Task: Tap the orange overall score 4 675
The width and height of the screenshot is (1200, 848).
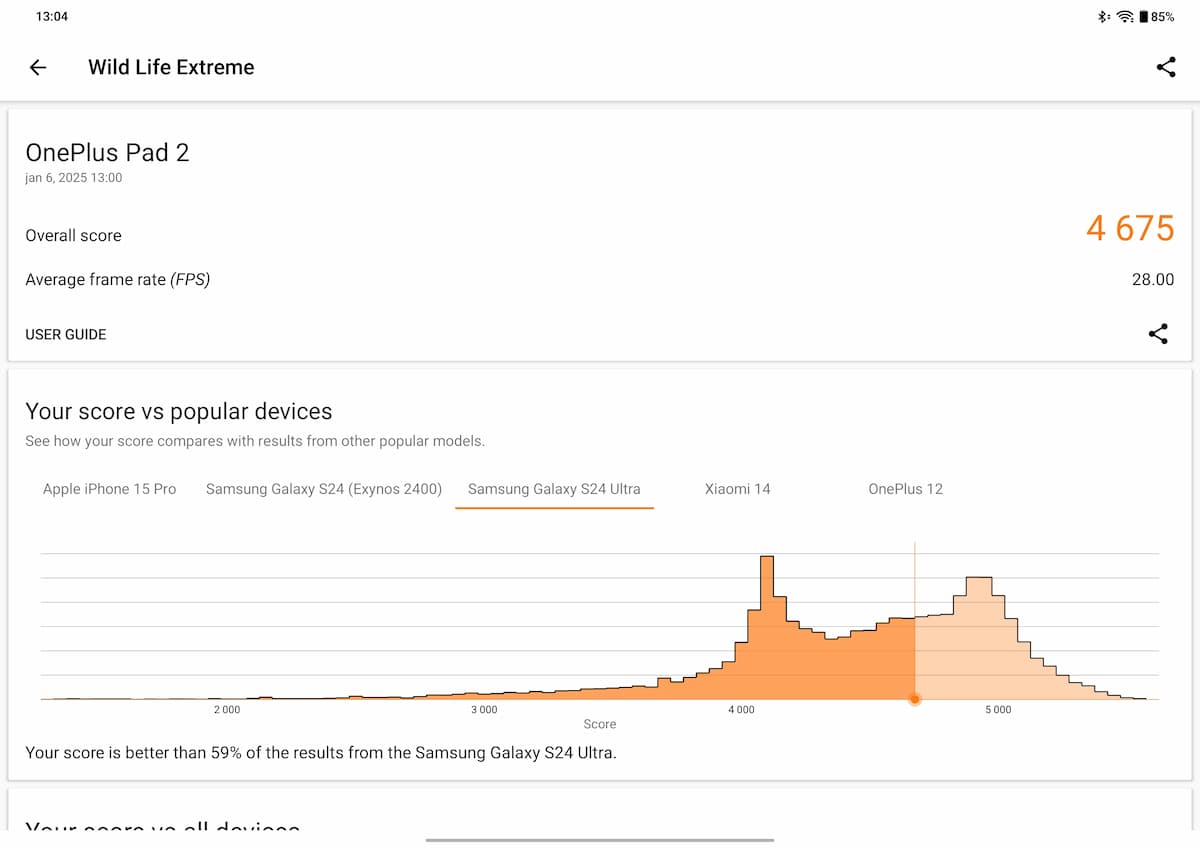Action: pyautogui.click(x=1130, y=229)
